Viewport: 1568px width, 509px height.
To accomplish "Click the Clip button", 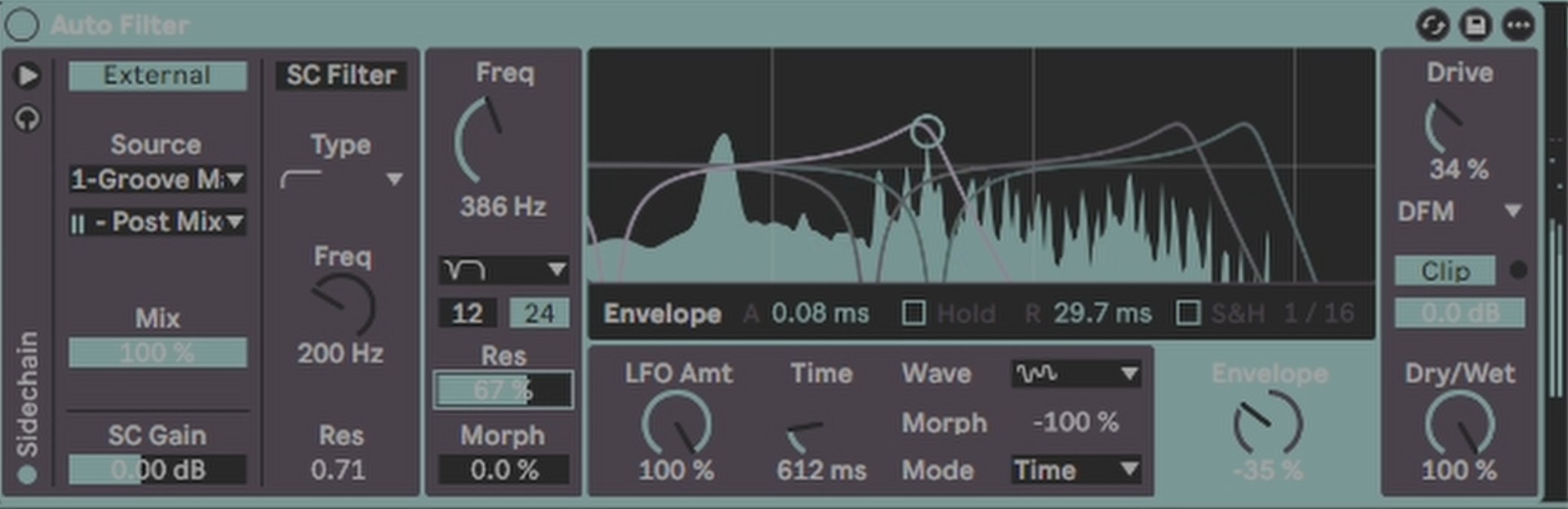I will 1444,271.
